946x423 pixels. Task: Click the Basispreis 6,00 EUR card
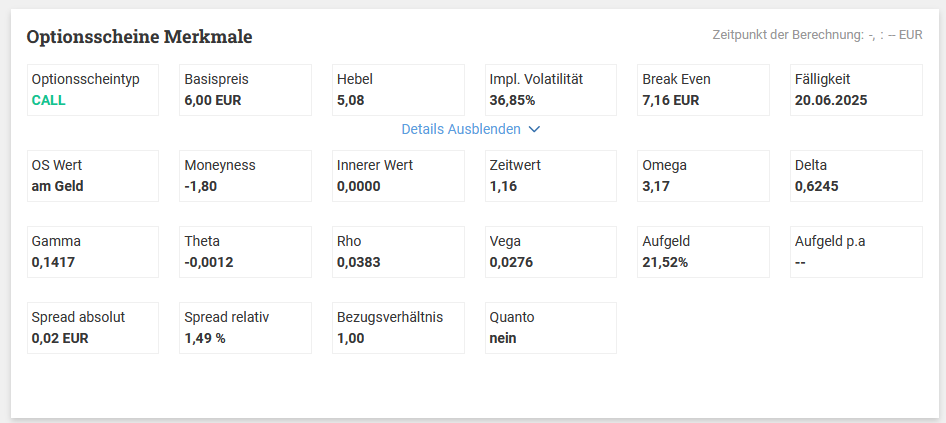pos(246,90)
